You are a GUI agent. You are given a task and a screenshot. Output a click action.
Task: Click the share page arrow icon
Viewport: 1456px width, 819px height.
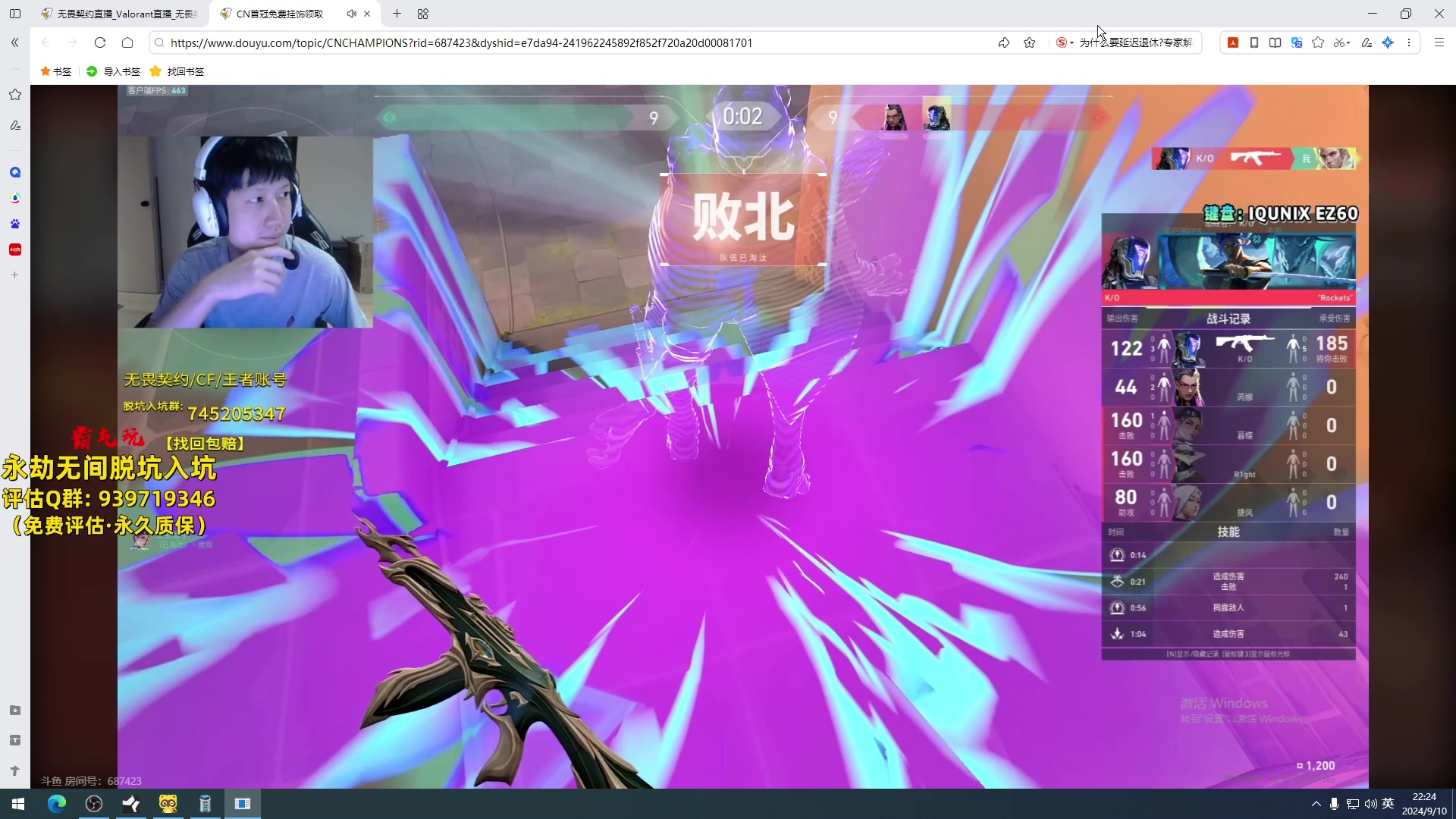[1004, 42]
